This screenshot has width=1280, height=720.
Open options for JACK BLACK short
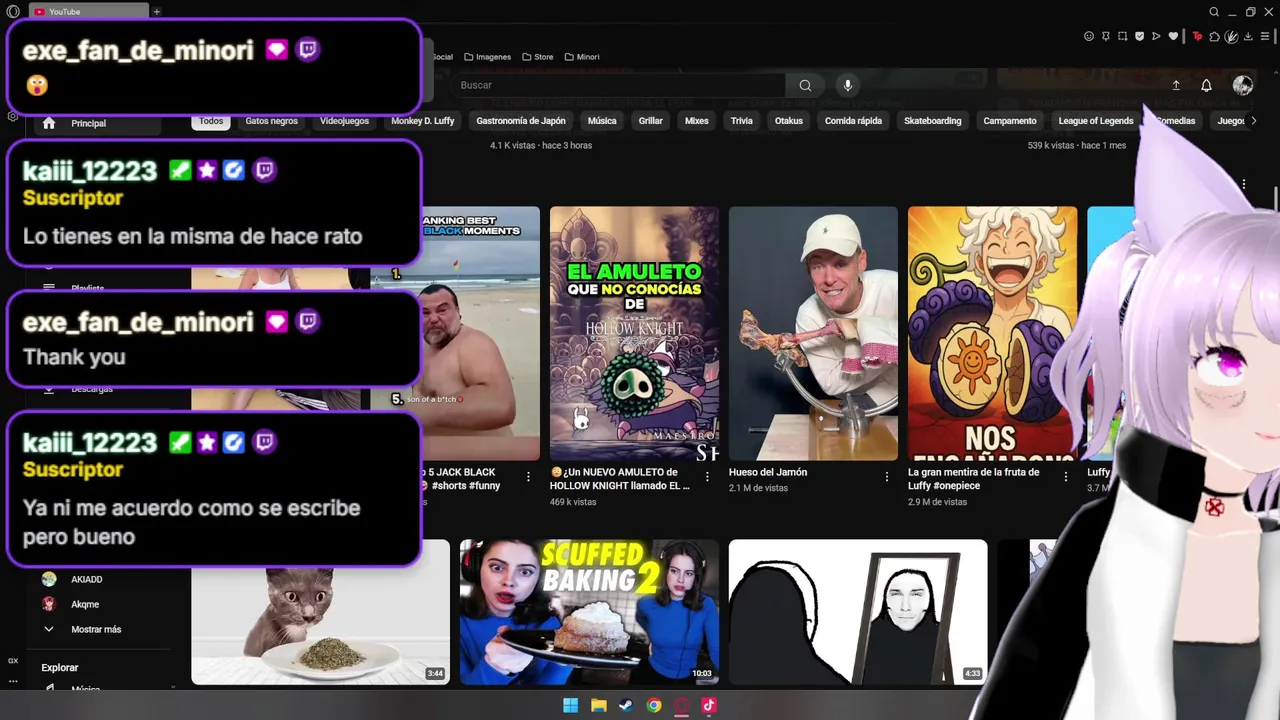528,477
